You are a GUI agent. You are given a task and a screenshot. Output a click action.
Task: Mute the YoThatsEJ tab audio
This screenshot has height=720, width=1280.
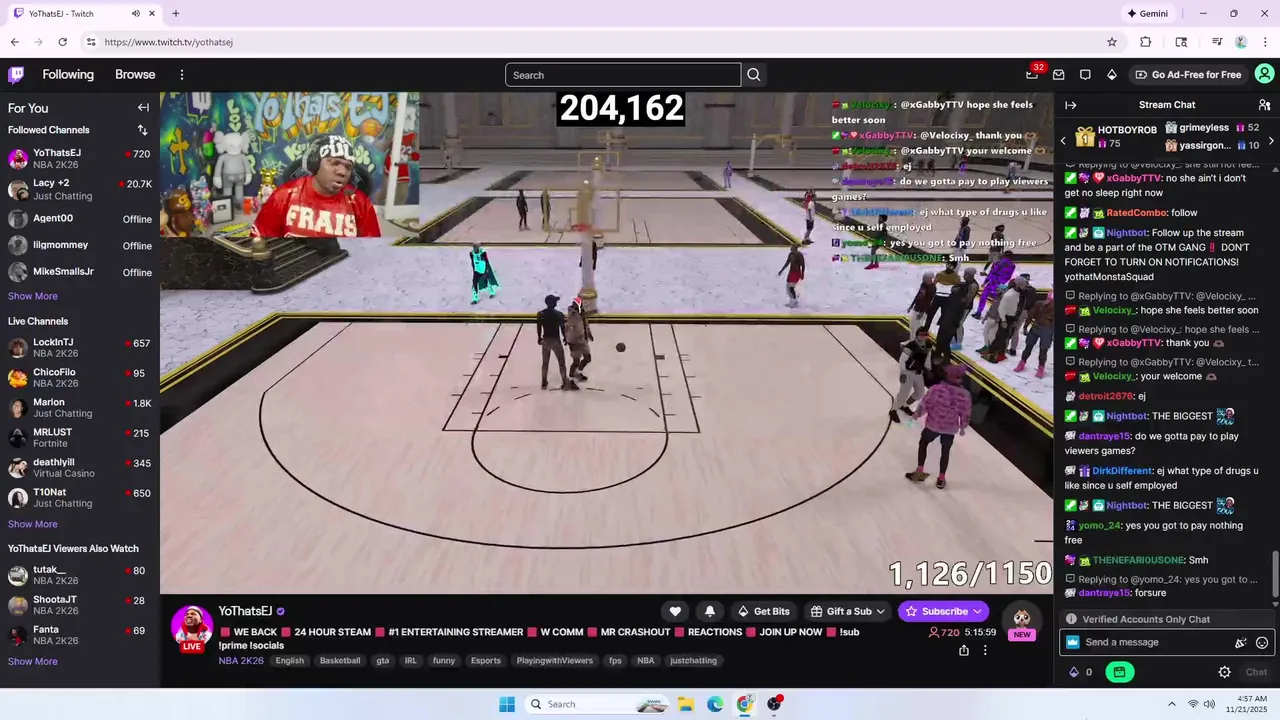tap(136, 14)
